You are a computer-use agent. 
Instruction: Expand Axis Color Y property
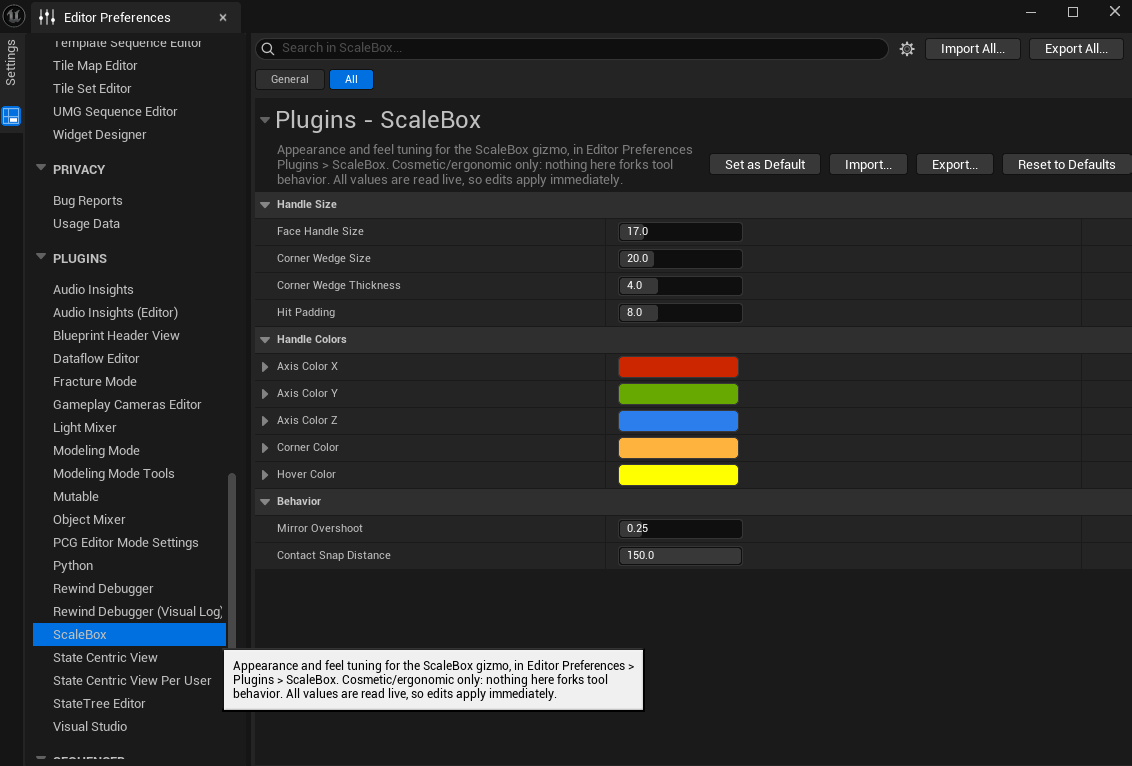coord(265,393)
